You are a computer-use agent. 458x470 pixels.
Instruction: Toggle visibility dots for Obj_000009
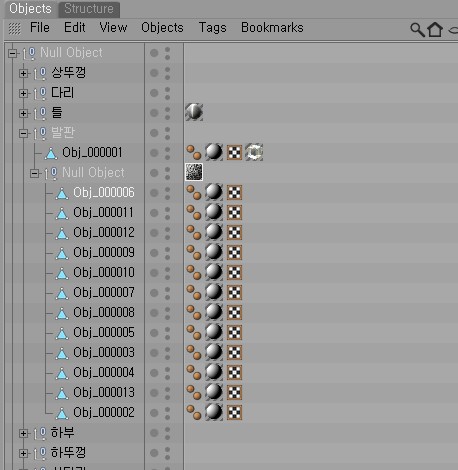pos(167,253)
